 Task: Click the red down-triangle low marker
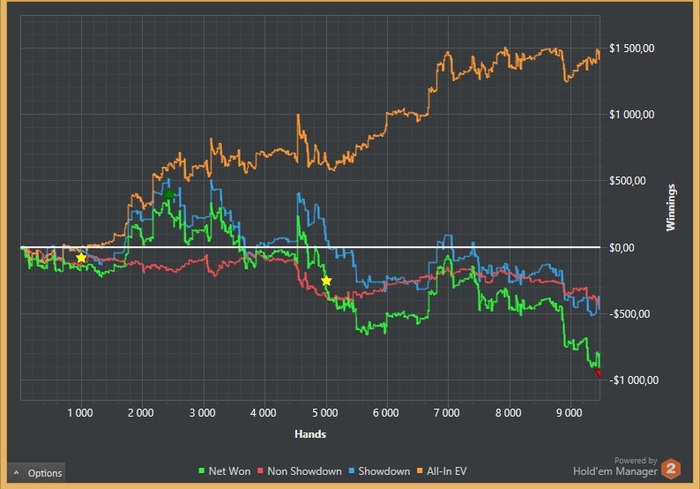(598, 372)
